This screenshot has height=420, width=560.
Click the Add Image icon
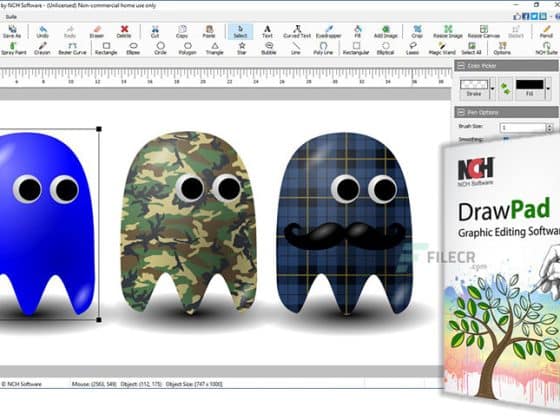386,31
